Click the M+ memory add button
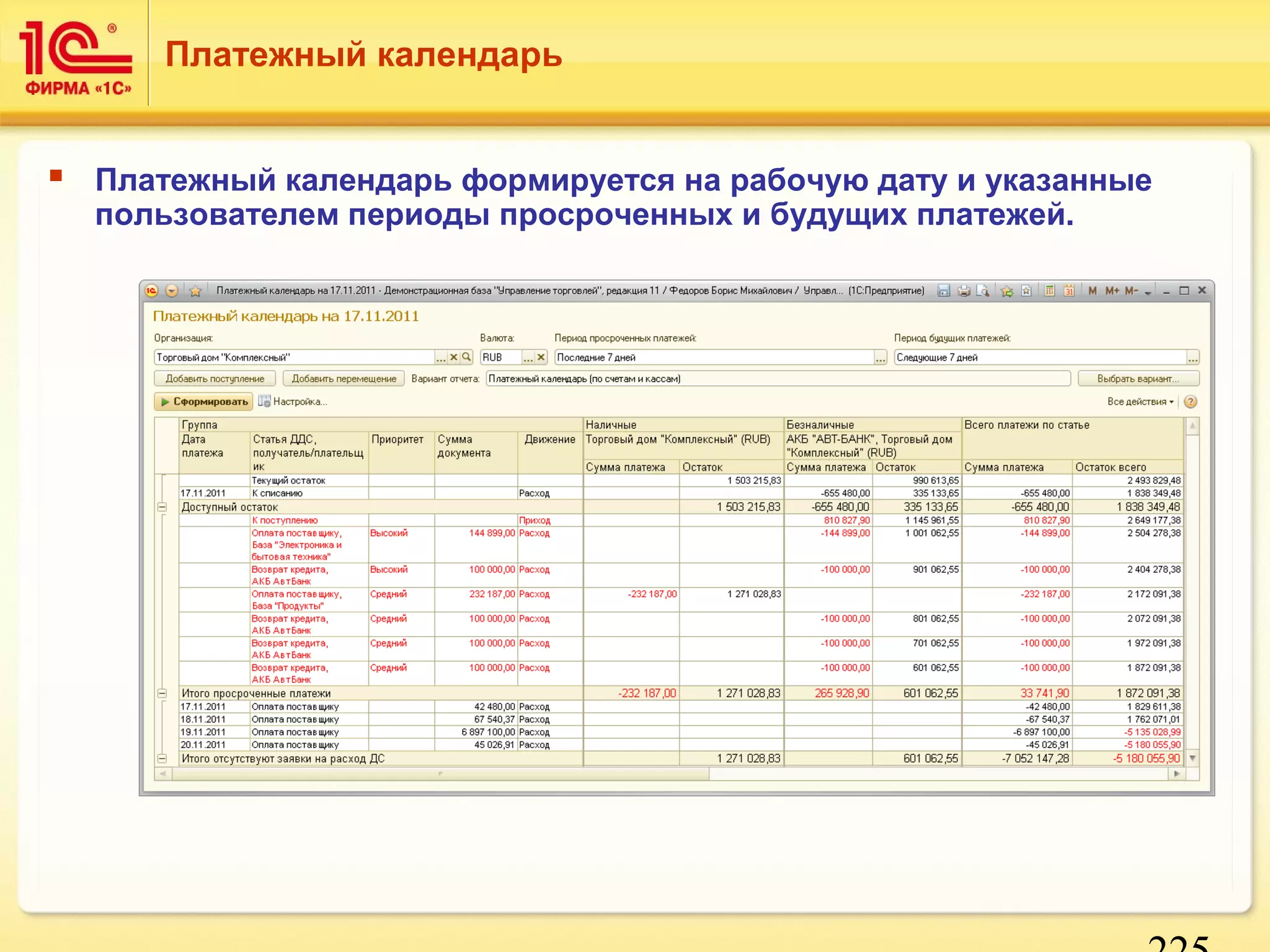 (1112, 291)
